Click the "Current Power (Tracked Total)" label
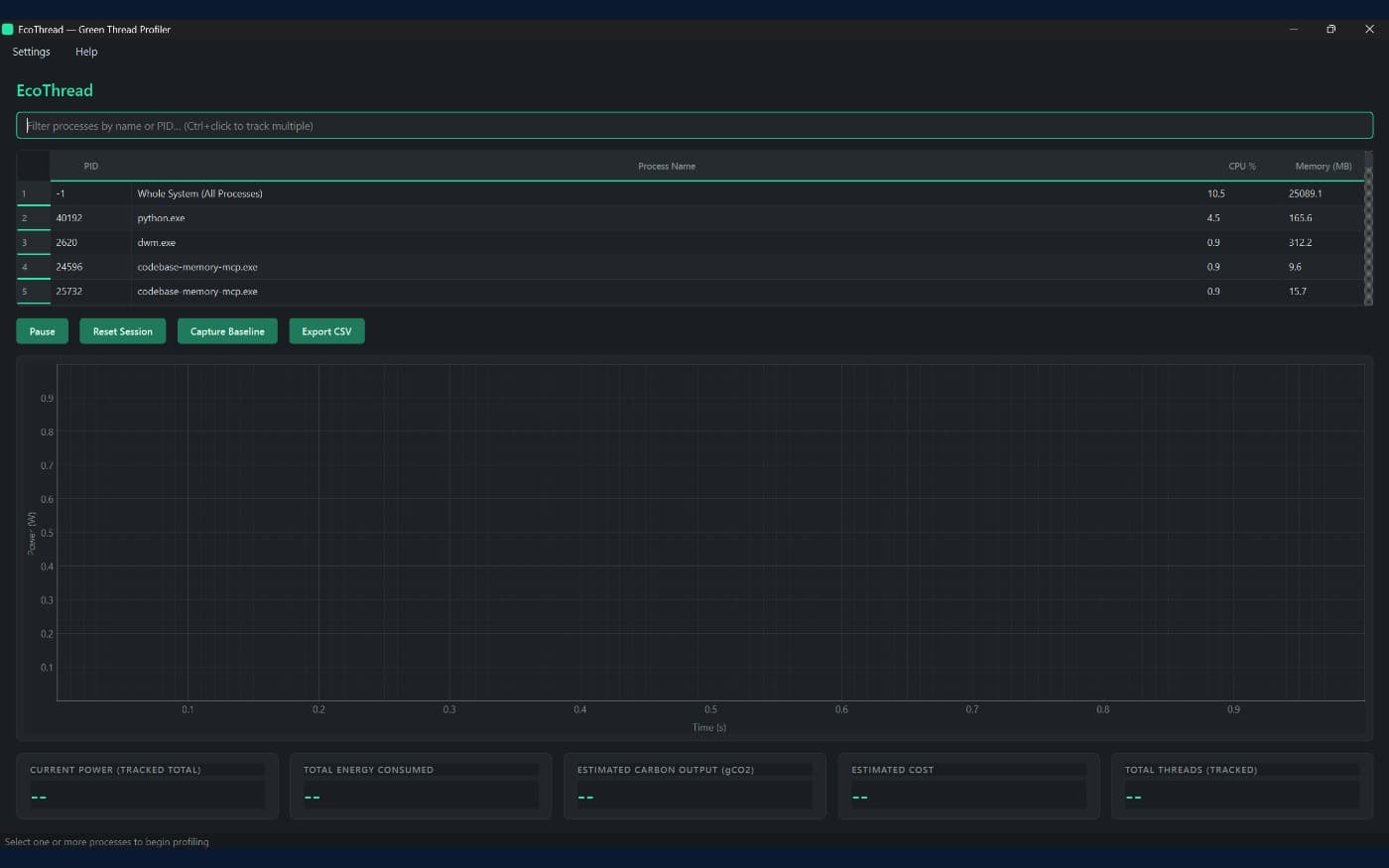The width and height of the screenshot is (1389, 868). coord(115,770)
